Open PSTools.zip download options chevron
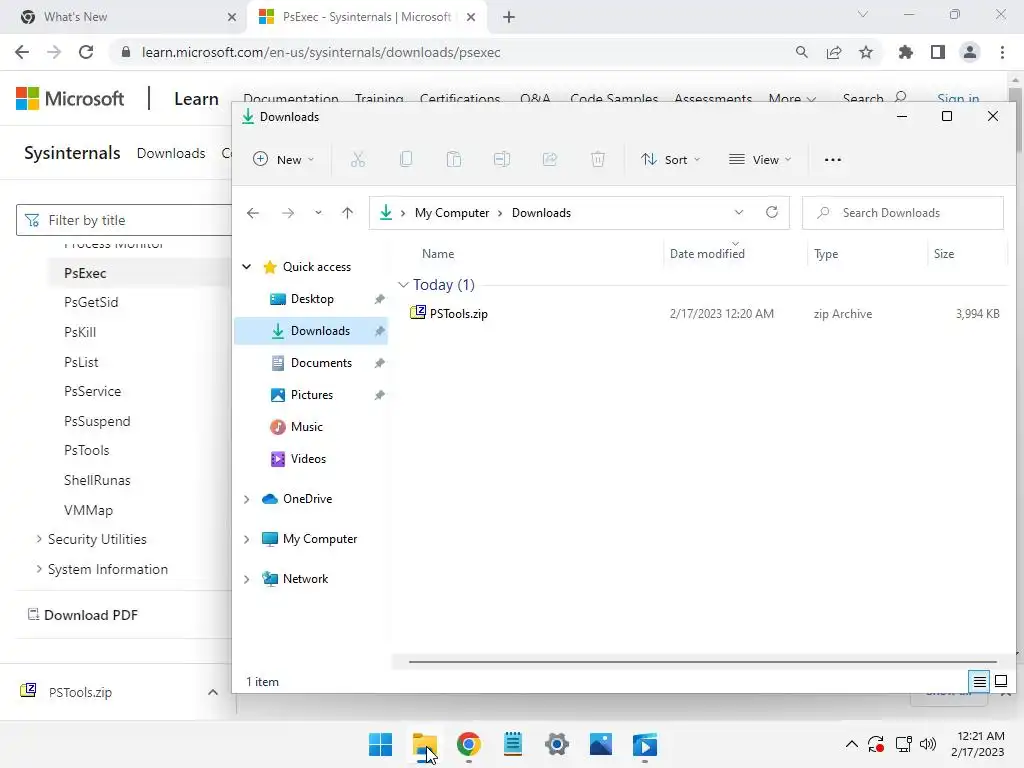Viewport: 1024px width, 768px height. pos(213,692)
